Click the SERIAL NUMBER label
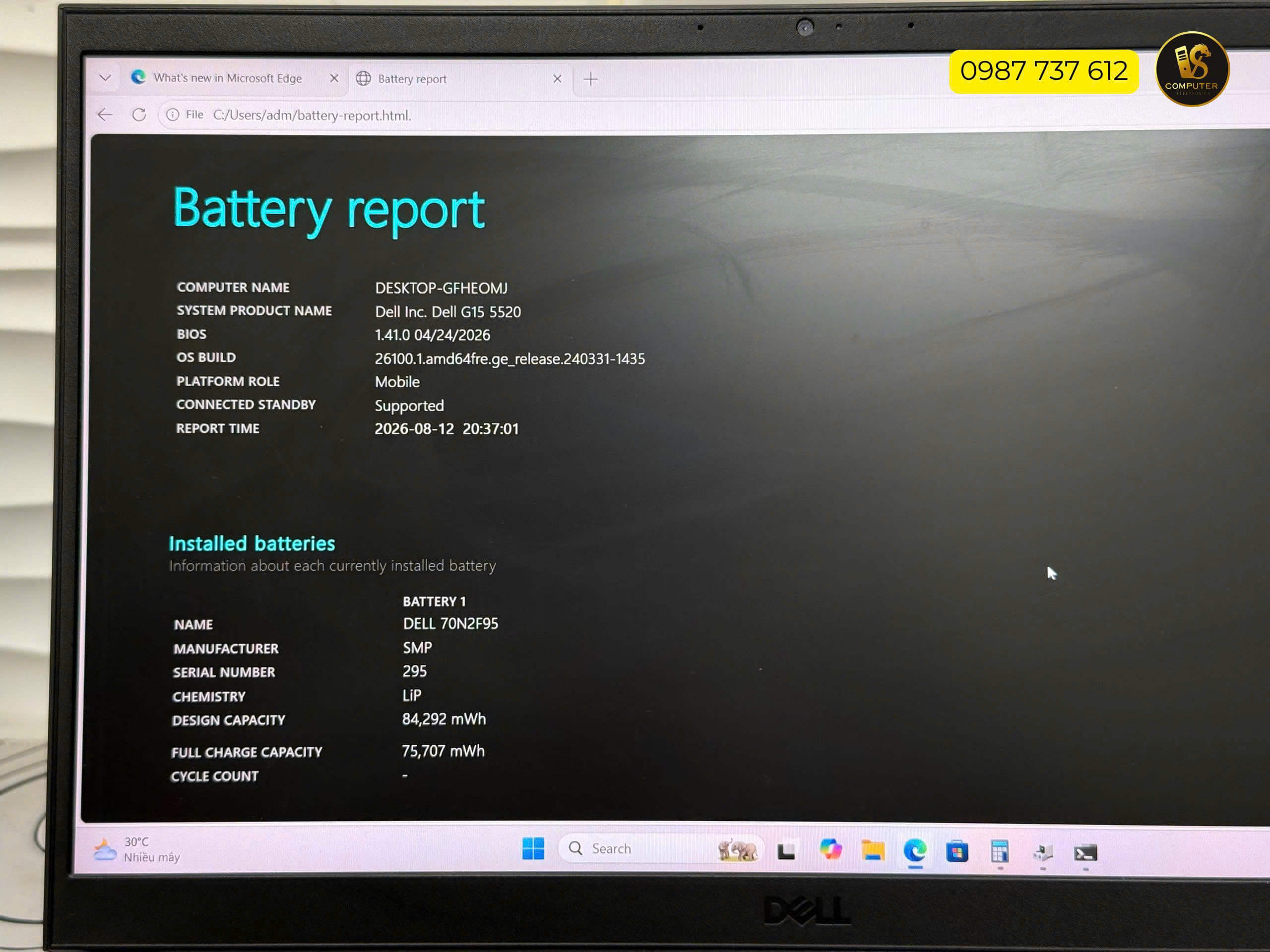1270x952 pixels. point(224,672)
